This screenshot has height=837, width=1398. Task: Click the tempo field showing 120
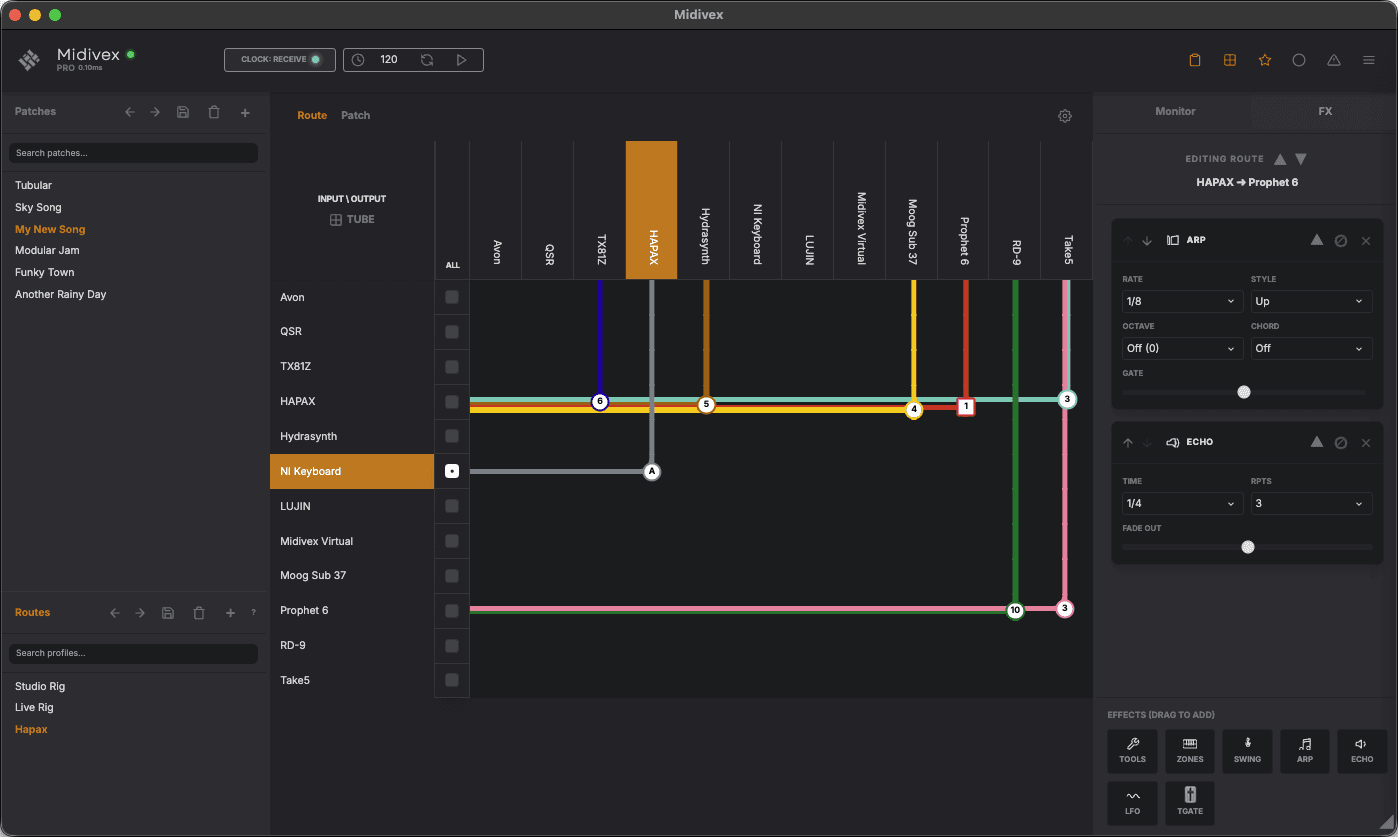coord(389,59)
